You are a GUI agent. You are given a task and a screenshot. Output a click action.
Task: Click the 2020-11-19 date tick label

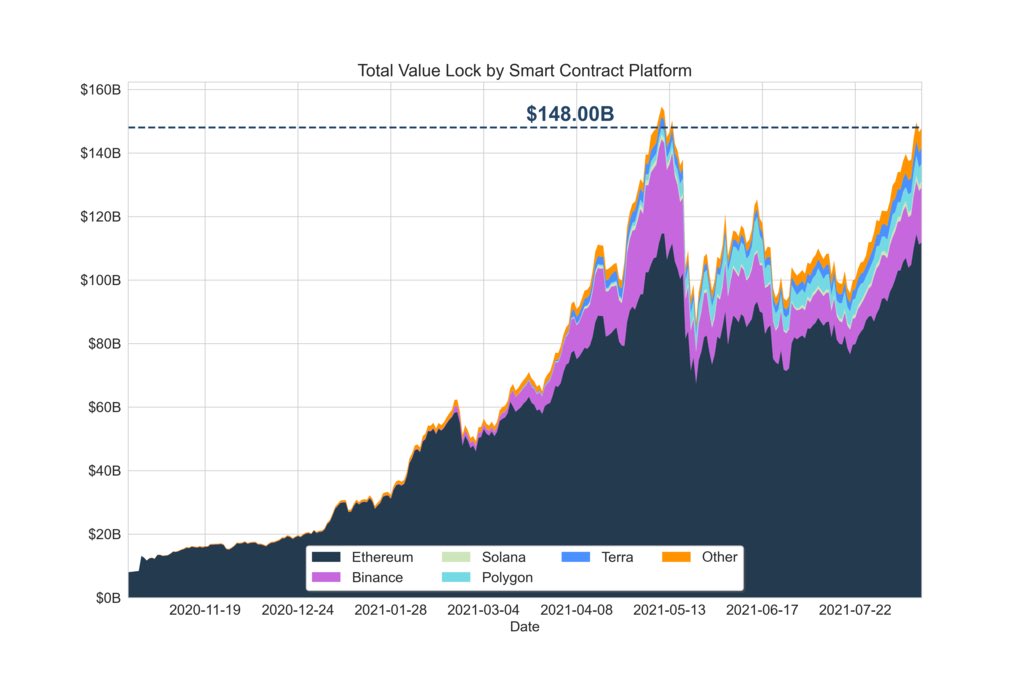205,610
